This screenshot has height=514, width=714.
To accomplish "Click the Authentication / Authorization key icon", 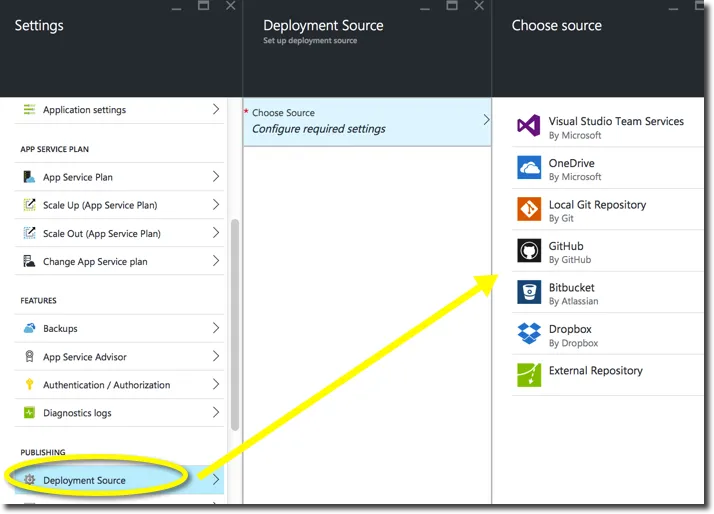I will 29,385.
